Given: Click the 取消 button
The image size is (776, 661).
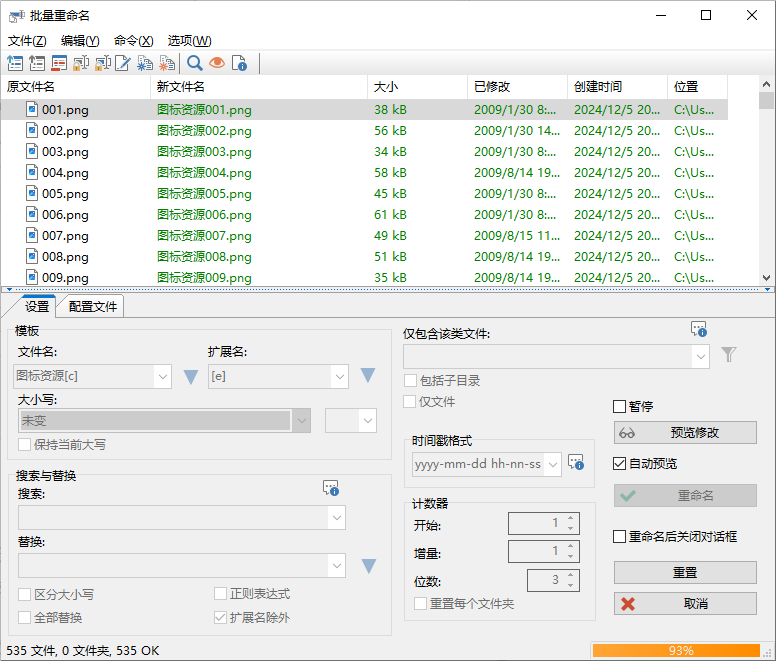Looking at the screenshot, I should 685,604.
